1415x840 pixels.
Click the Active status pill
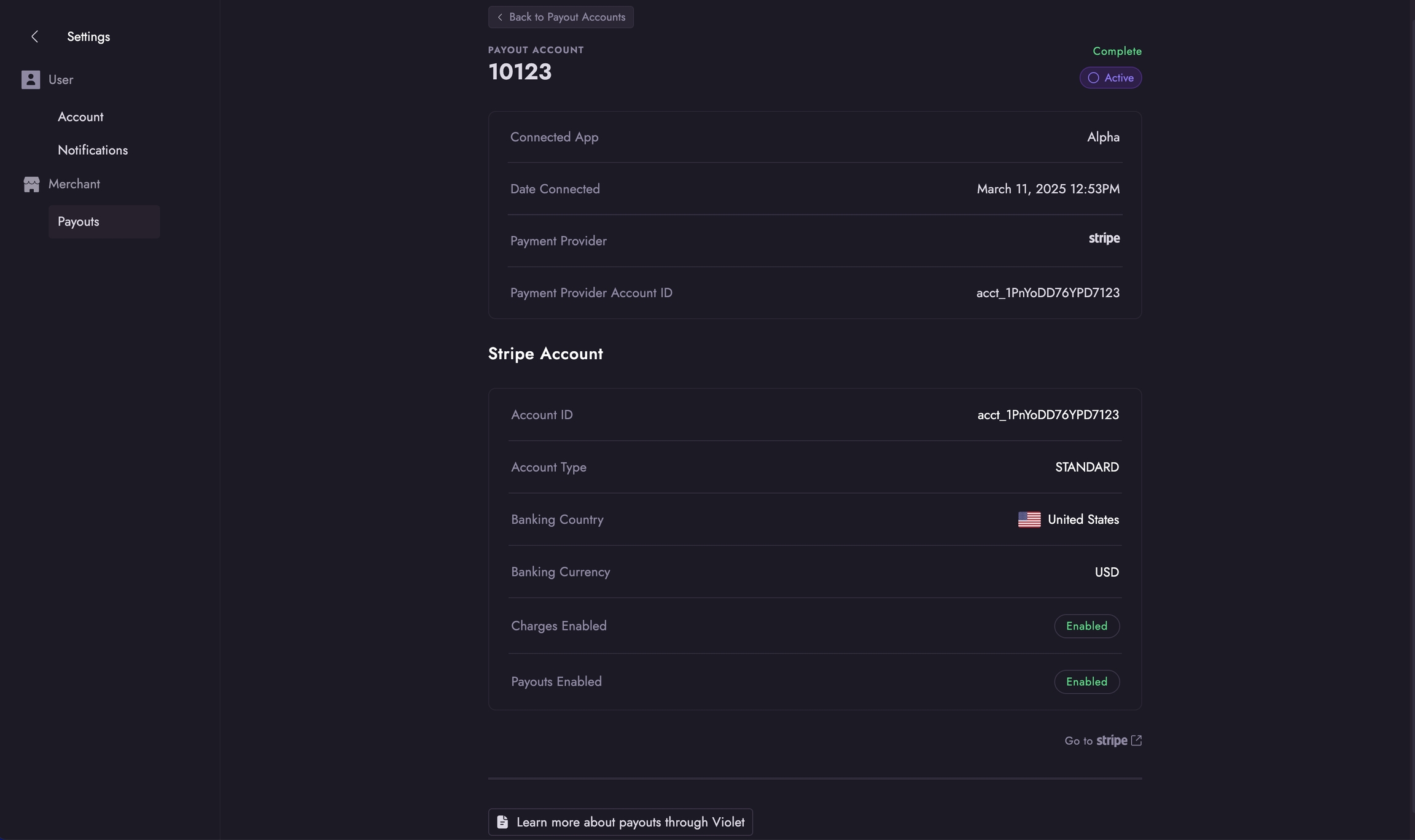point(1110,78)
